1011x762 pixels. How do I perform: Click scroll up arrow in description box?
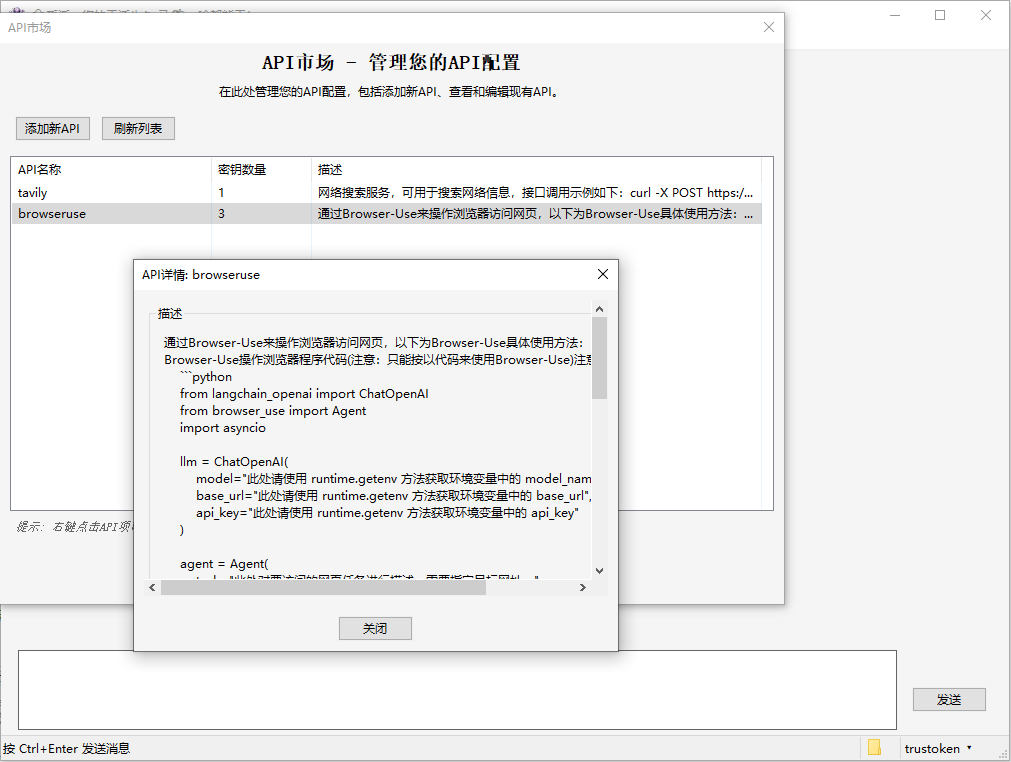pos(600,309)
